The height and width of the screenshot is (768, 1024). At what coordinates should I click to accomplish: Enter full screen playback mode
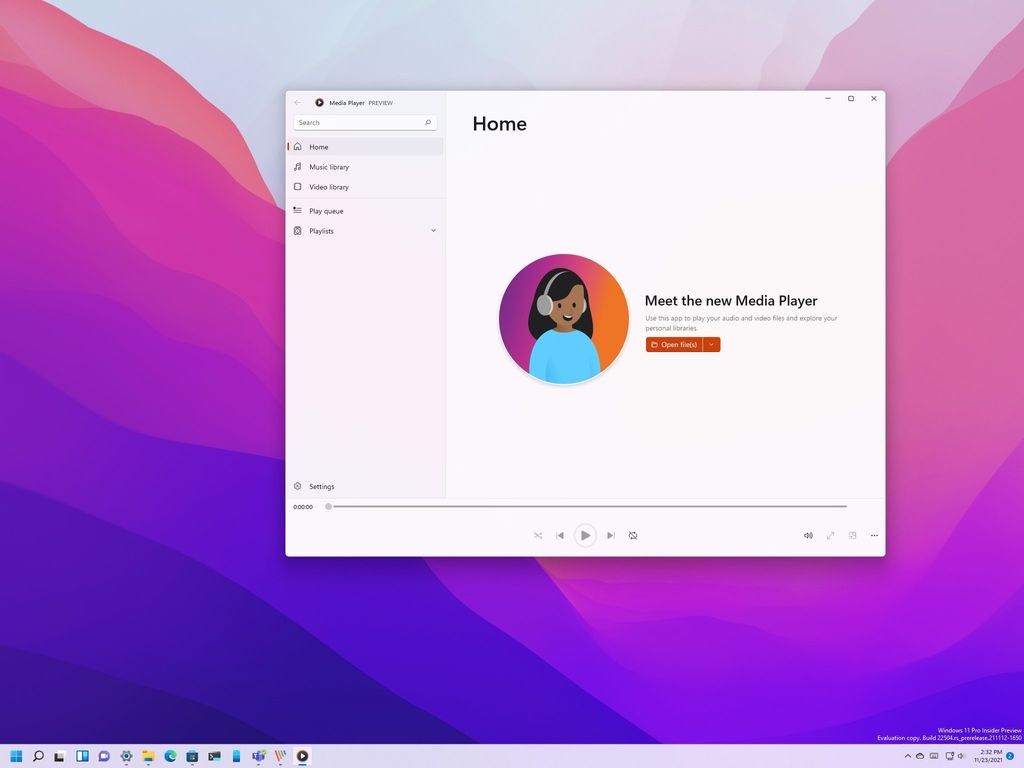[x=830, y=535]
